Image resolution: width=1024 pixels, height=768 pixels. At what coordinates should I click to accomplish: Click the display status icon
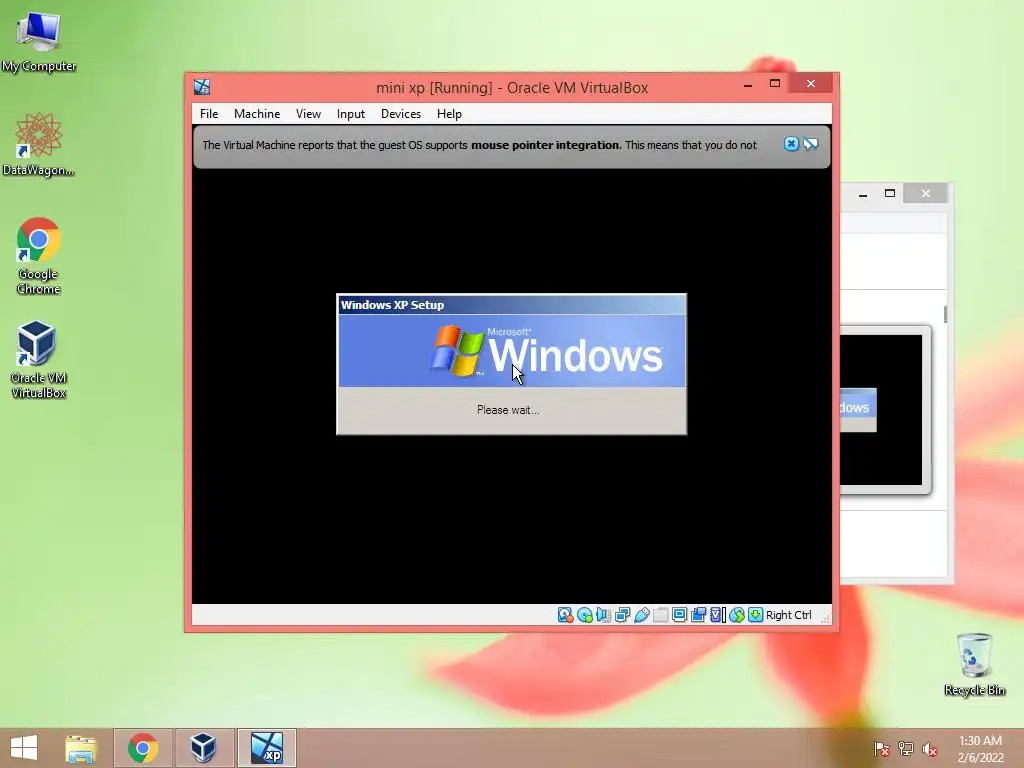(679, 615)
